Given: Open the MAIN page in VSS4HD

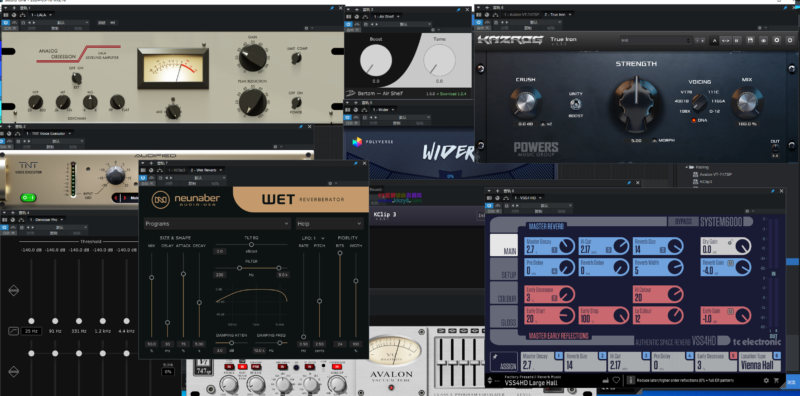Looking at the screenshot, I should click(x=504, y=245).
